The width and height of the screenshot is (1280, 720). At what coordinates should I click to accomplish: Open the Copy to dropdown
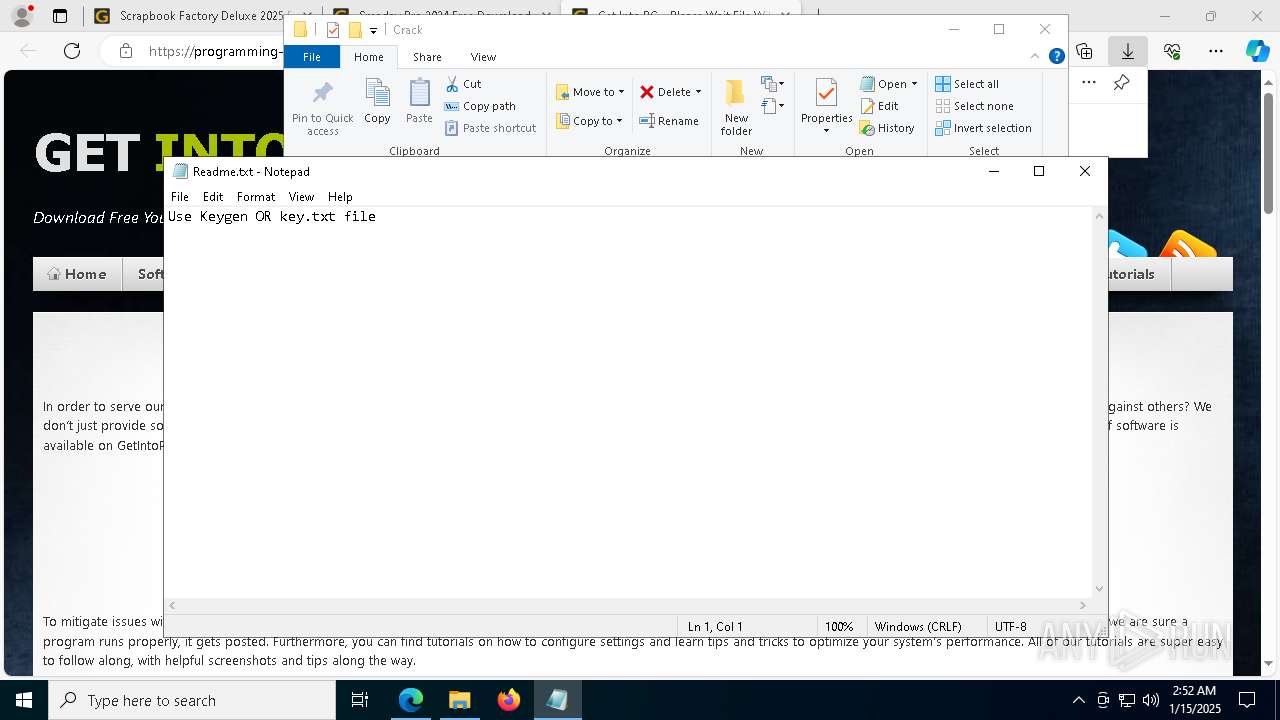[x=589, y=121]
